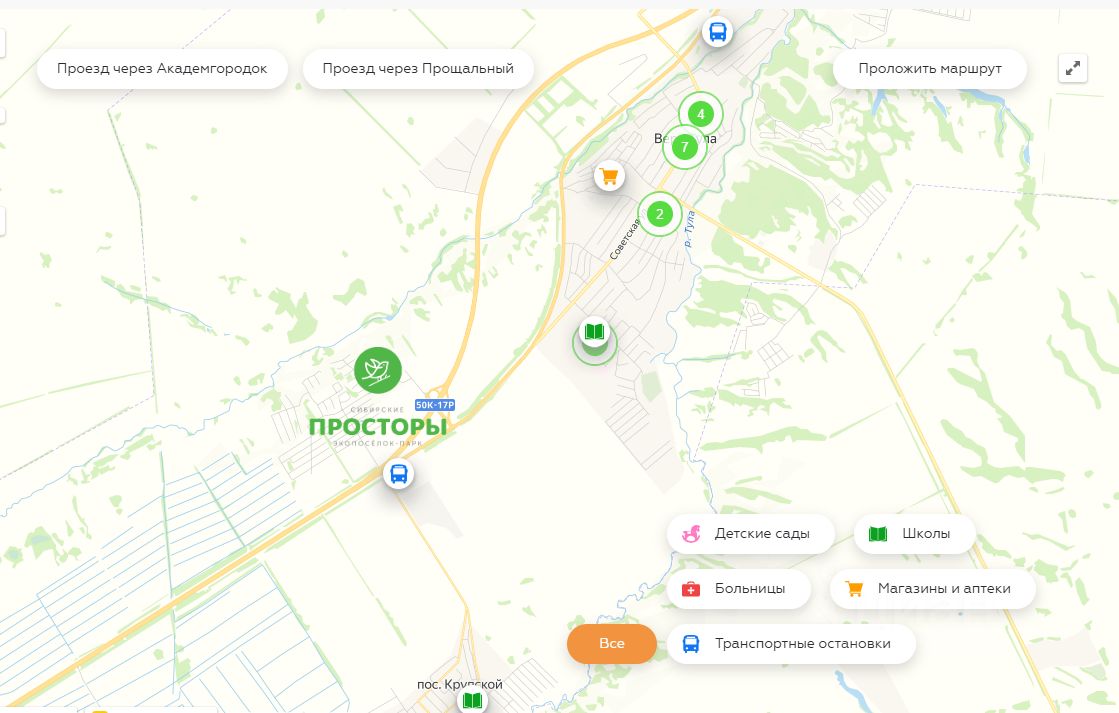Toggle the Магазины и аптеки filter

(933, 588)
